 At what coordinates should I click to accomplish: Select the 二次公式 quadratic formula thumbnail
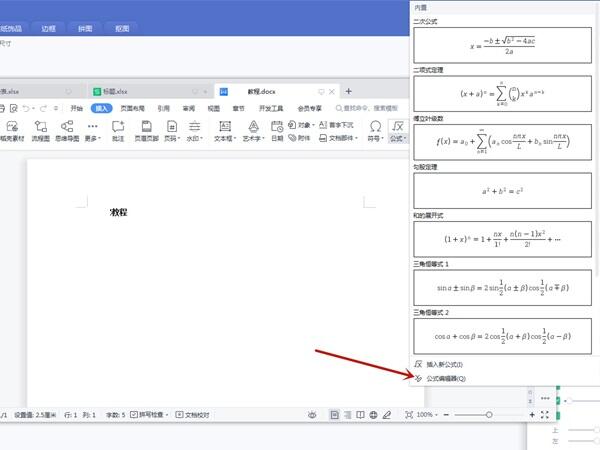click(x=502, y=45)
